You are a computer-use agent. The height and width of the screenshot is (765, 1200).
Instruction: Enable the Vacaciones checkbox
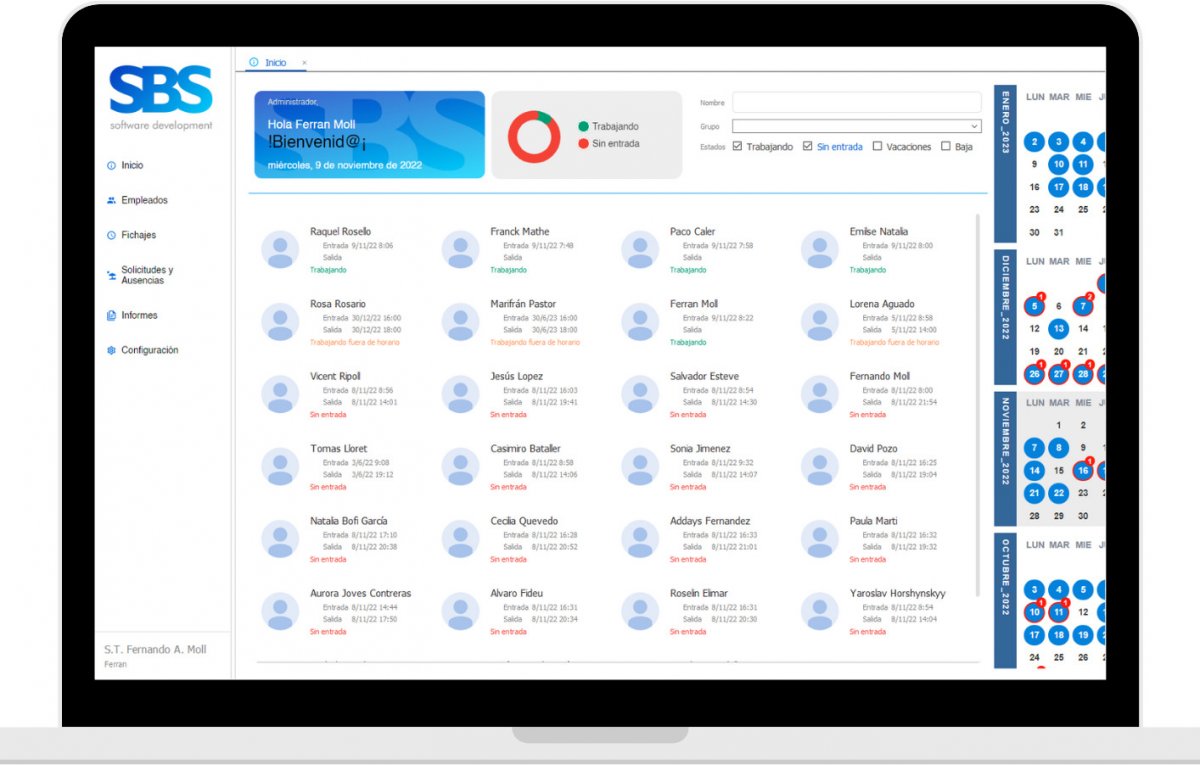(x=877, y=147)
